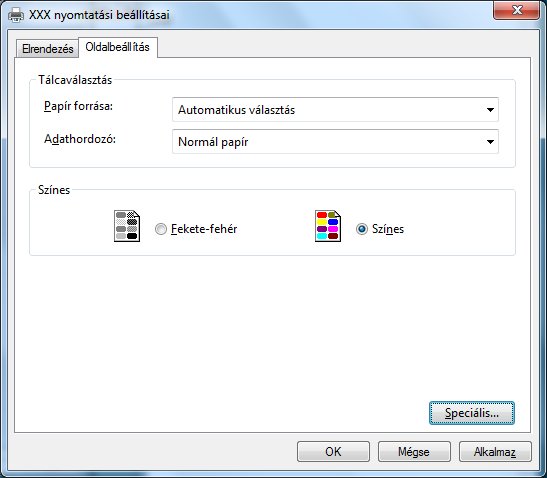Click the printer icon in title bar
The image size is (547, 478).
[16, 15]
